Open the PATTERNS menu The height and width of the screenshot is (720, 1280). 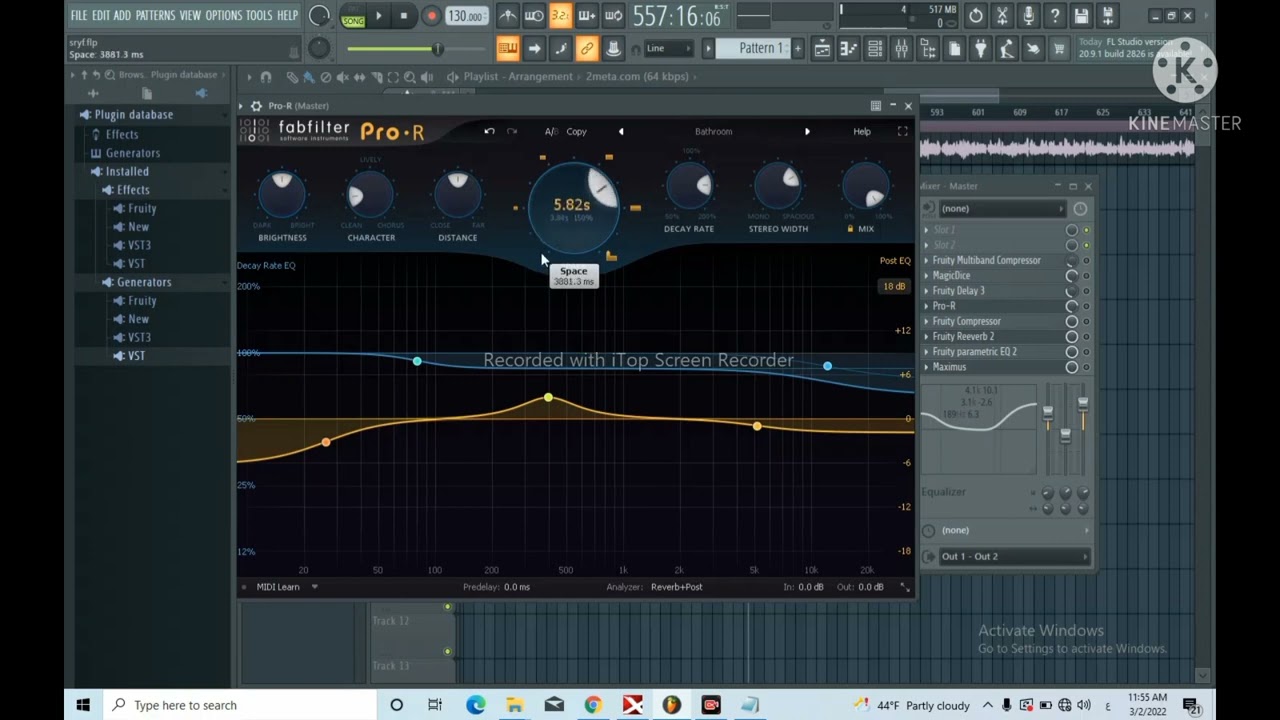(155, 15)
